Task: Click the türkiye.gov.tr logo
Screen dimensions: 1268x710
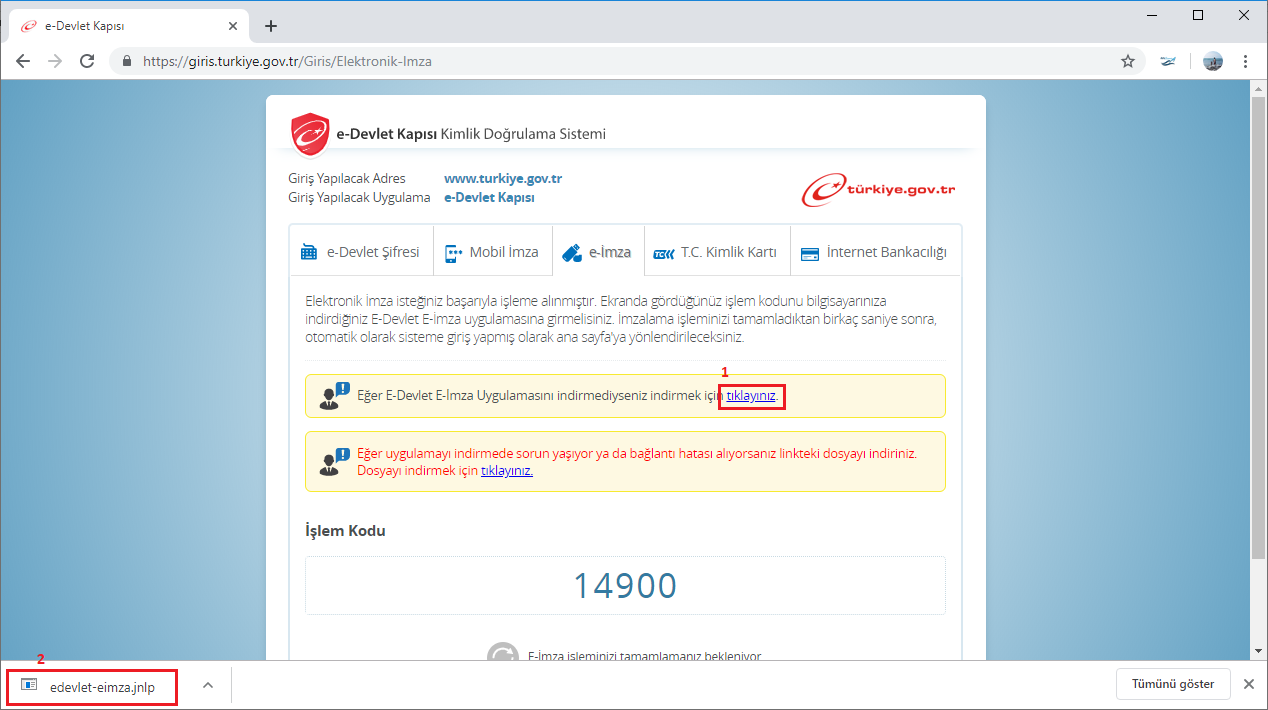Action: click(x=879, y=189)
